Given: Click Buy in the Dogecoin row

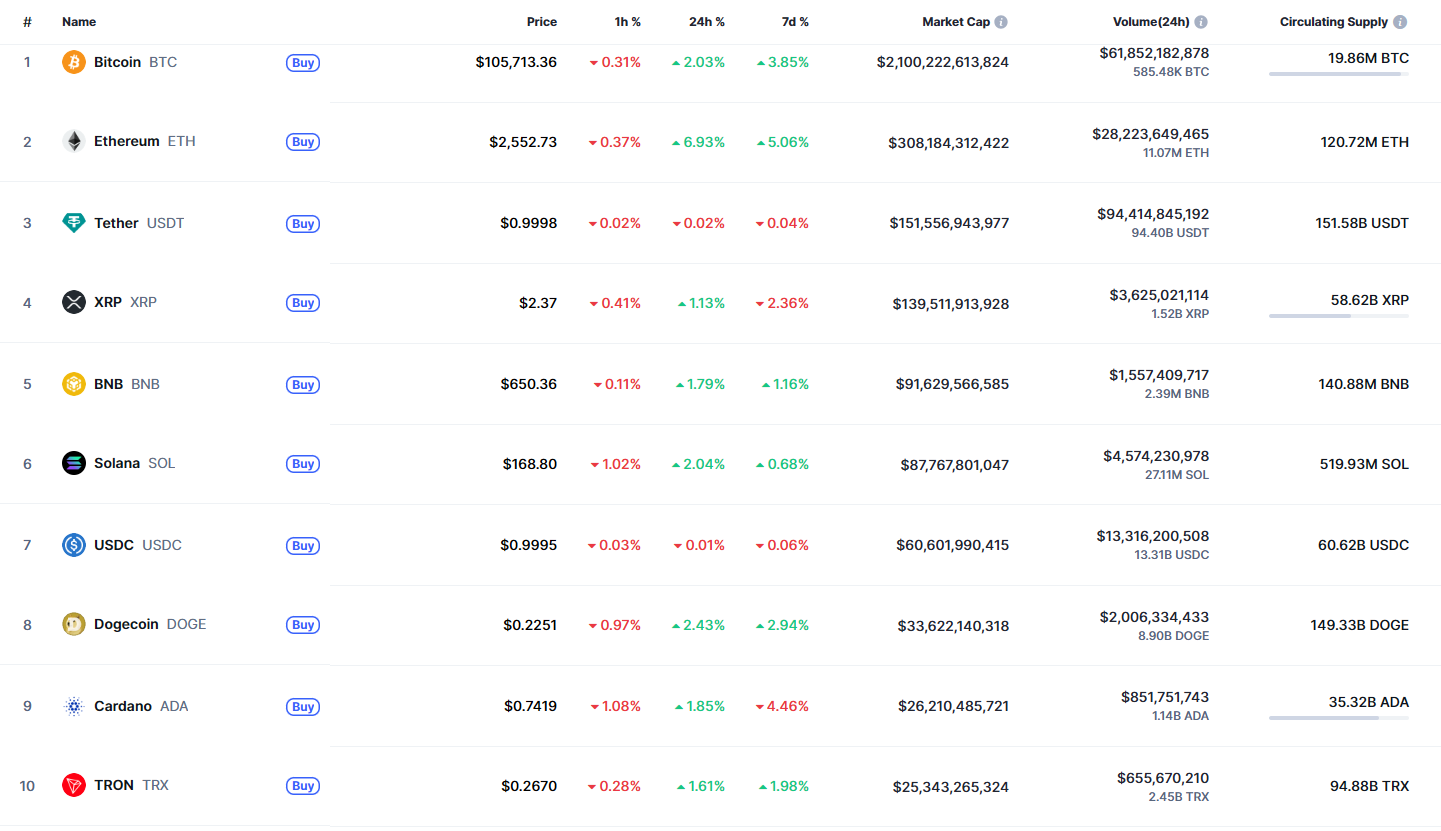Looking at the screenshot, I should point(303,624).
